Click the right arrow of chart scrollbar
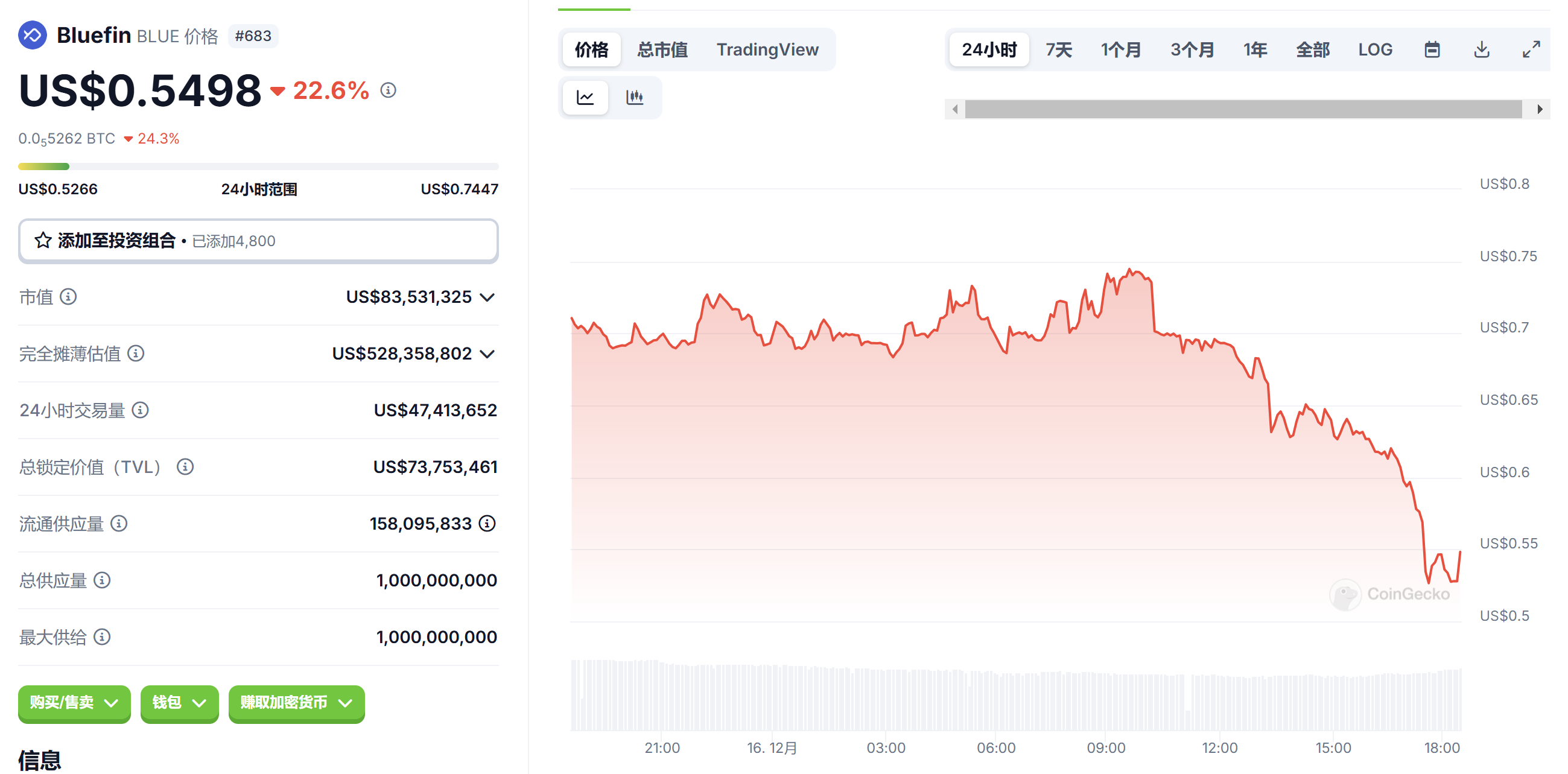The image size is (1568, 774). 1540,110
